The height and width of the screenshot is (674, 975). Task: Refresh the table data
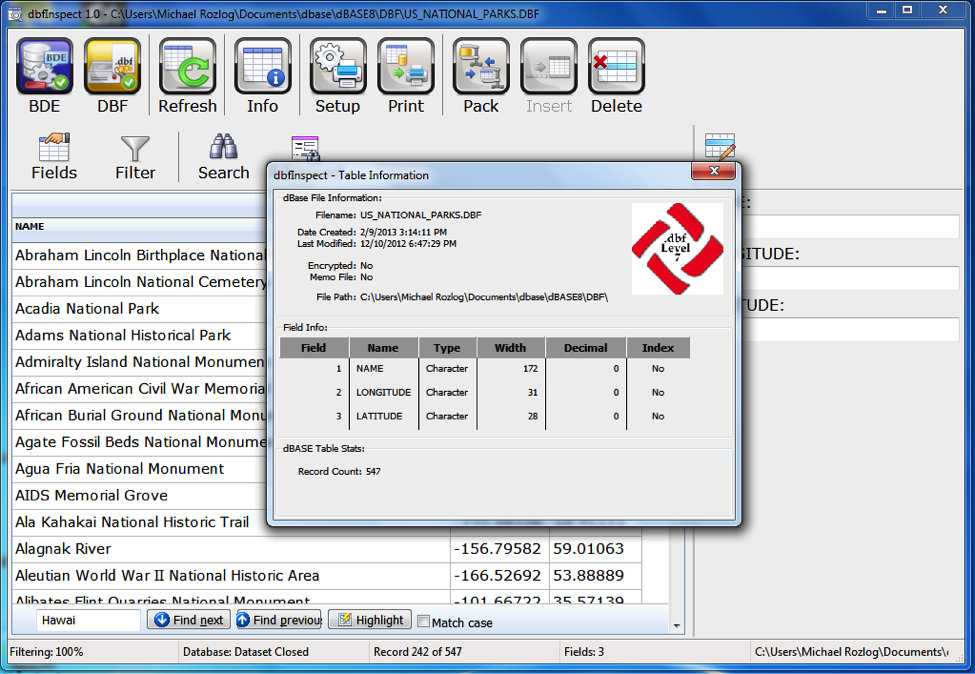click(187, 76)
